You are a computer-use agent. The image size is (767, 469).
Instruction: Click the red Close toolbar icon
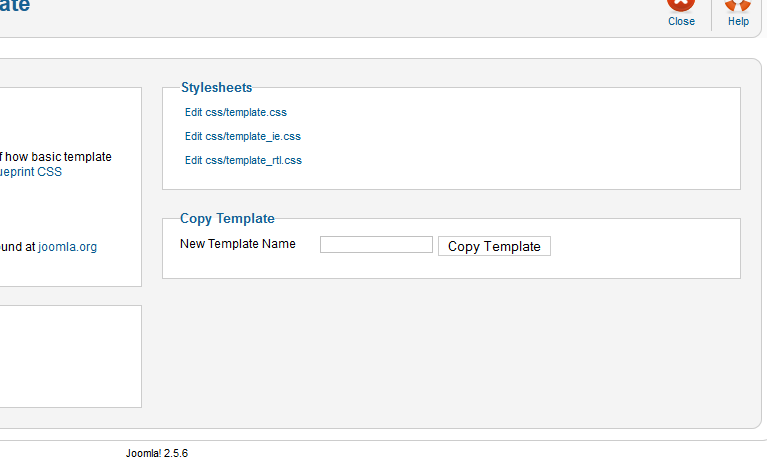coord(681,4)
